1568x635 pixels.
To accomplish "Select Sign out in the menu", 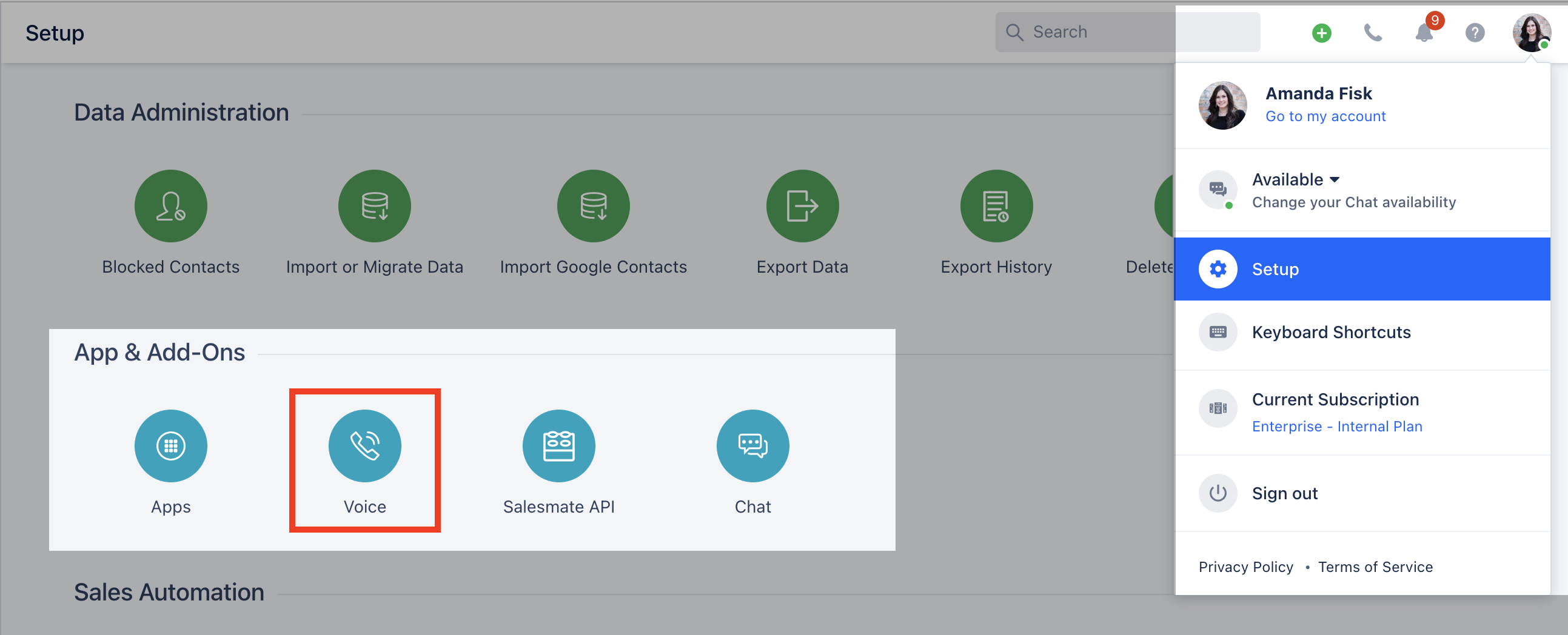I will point(1362,493).
